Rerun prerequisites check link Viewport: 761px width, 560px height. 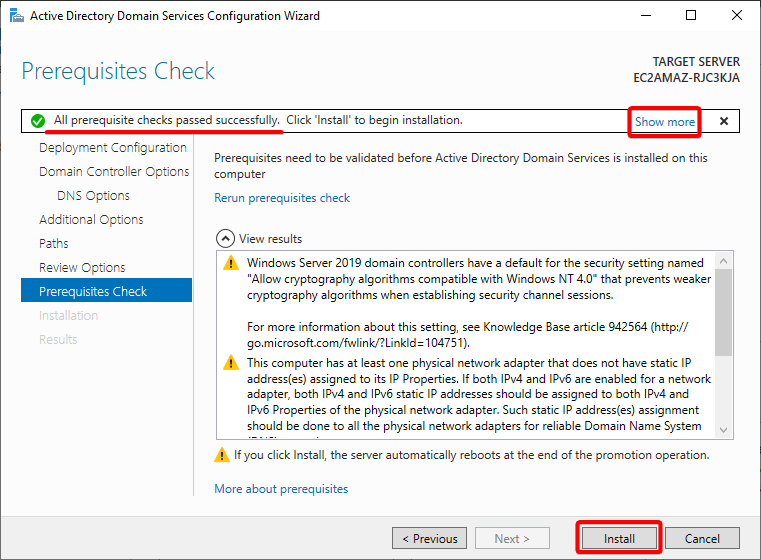click(x=282, y=198)
